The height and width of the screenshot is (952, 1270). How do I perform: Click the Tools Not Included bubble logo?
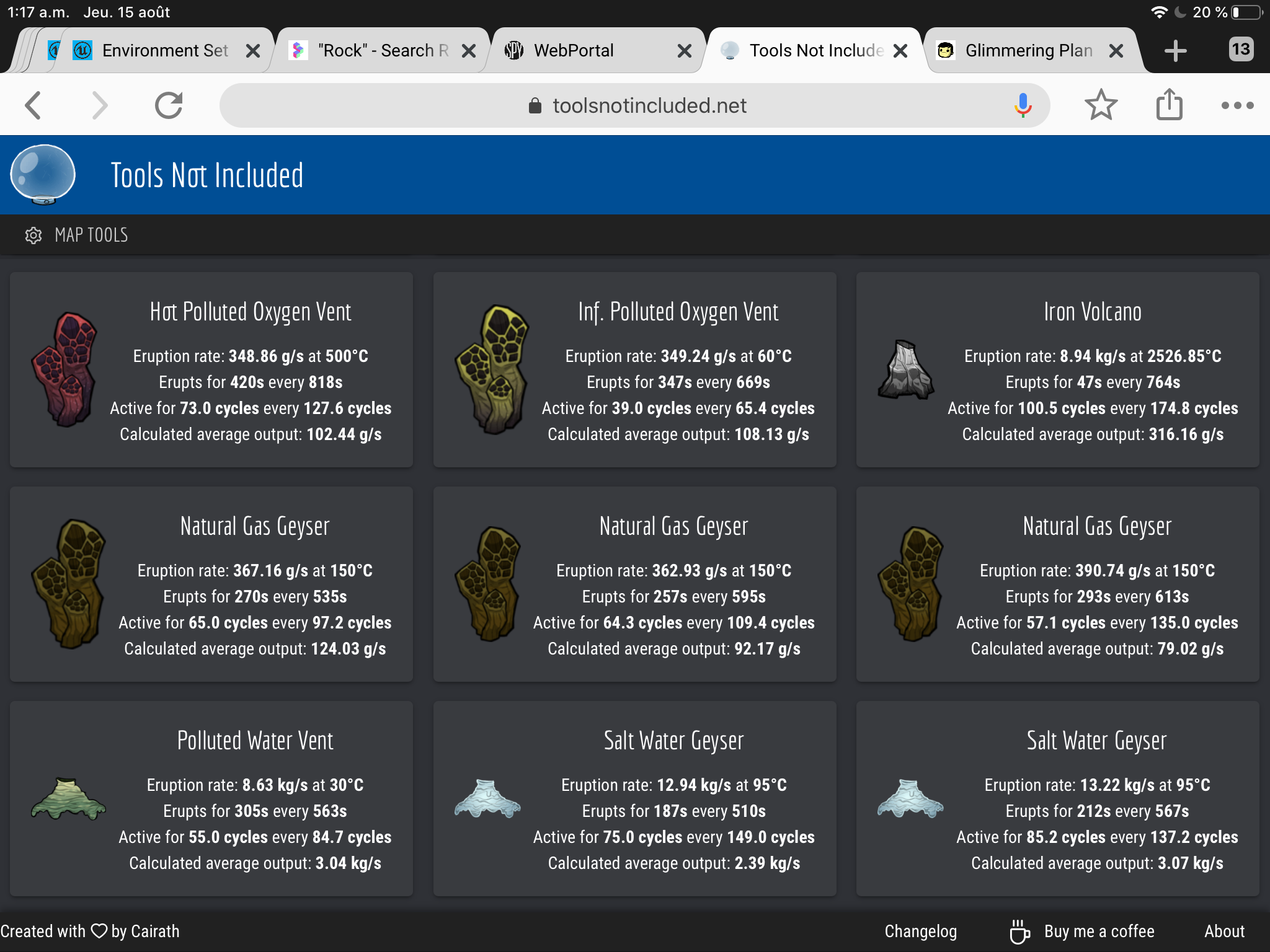point(43,175)
